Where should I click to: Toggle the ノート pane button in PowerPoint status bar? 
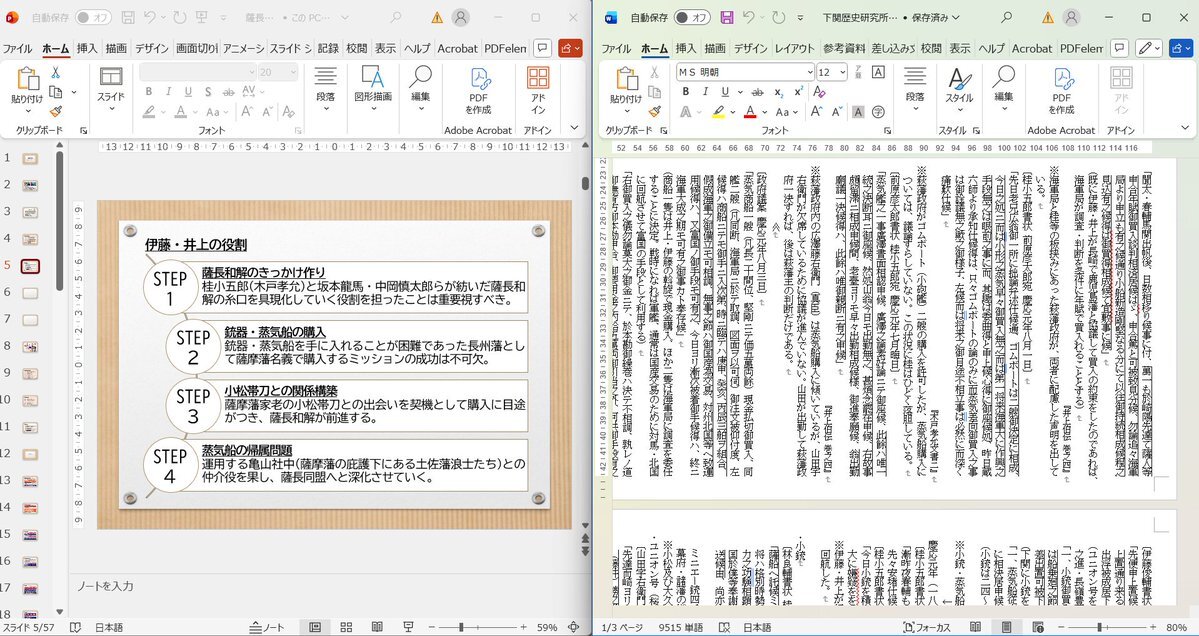[266, 627]
